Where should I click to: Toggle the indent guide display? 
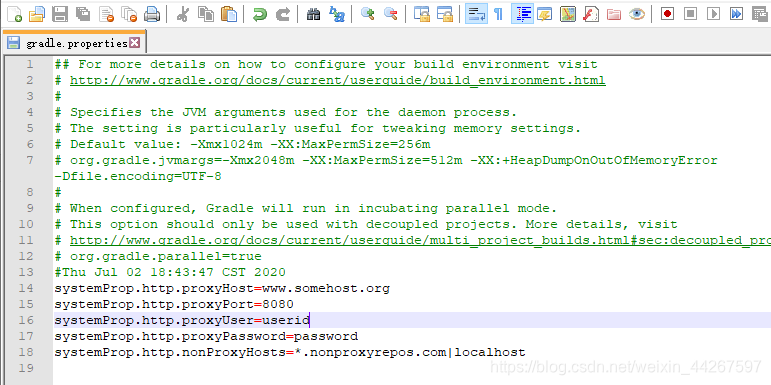coord(523,14)
